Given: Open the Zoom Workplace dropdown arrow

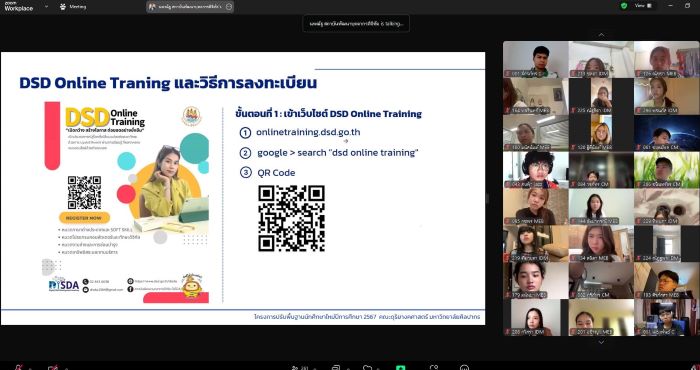Looking at the screenshot, I should (x=46, y=7).
